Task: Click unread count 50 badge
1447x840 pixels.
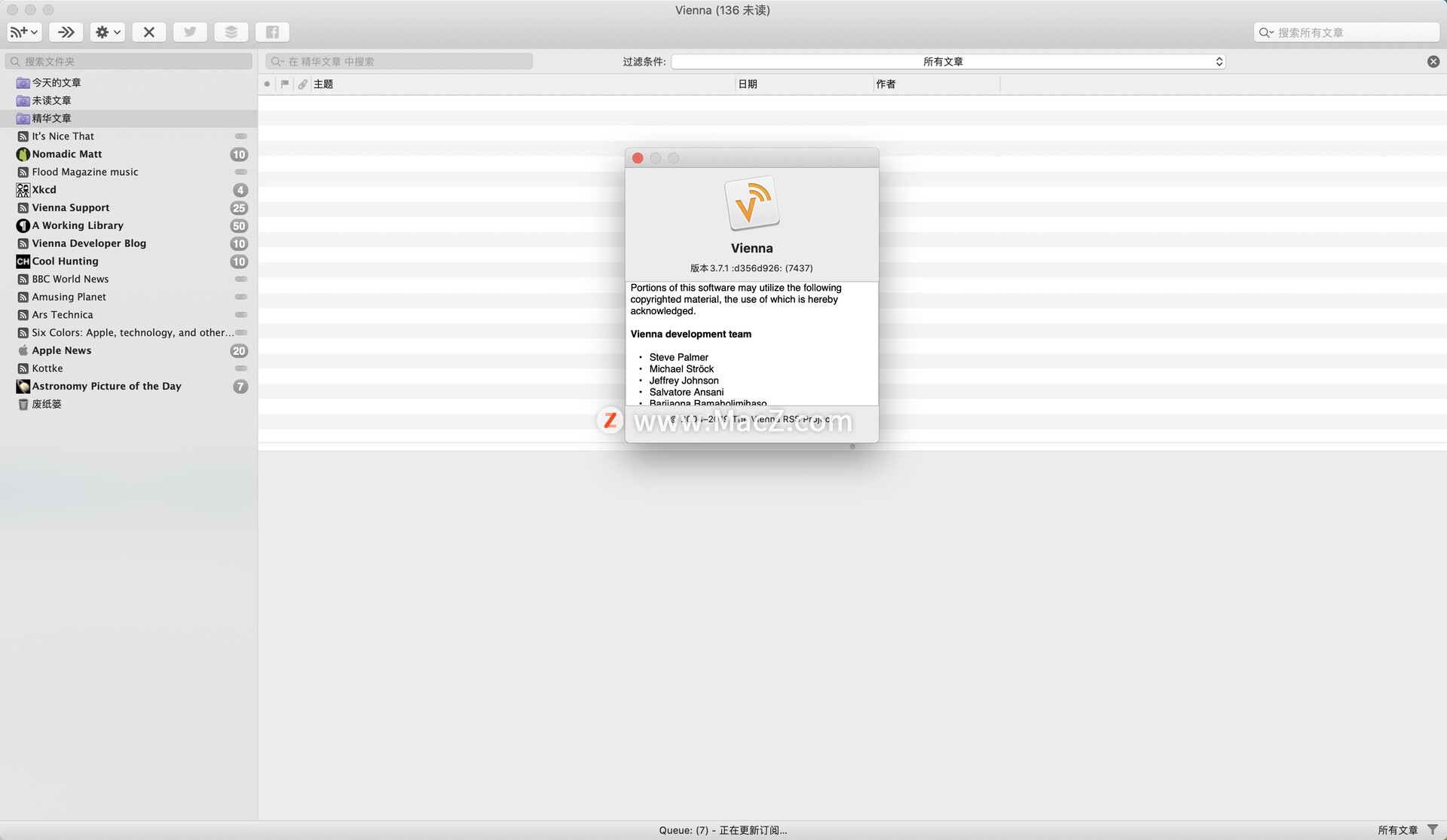Action: click(x=239, y=226)
